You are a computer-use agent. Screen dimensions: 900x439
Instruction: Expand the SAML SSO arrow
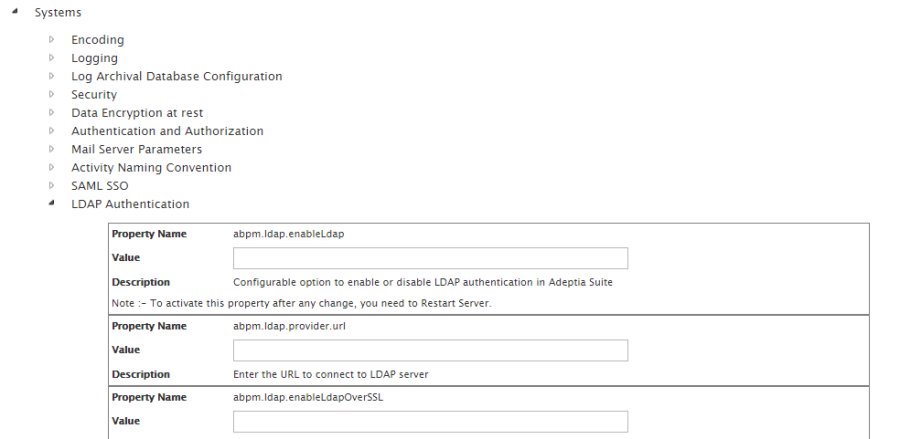51,186
